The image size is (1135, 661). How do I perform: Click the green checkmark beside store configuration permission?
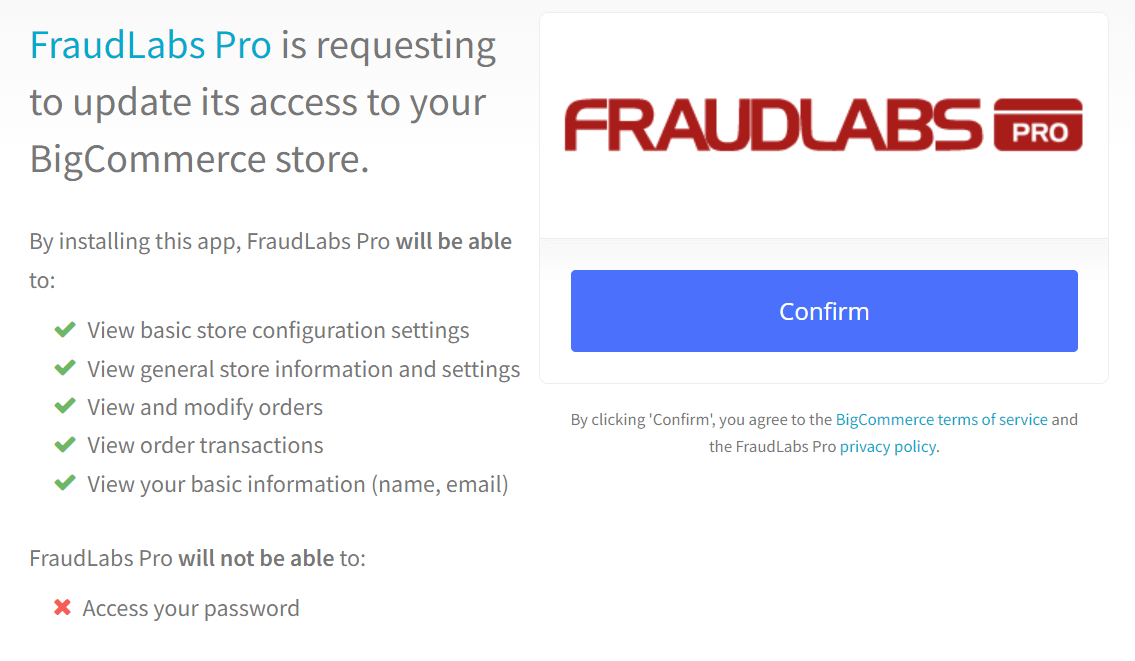tap(64, 330)
